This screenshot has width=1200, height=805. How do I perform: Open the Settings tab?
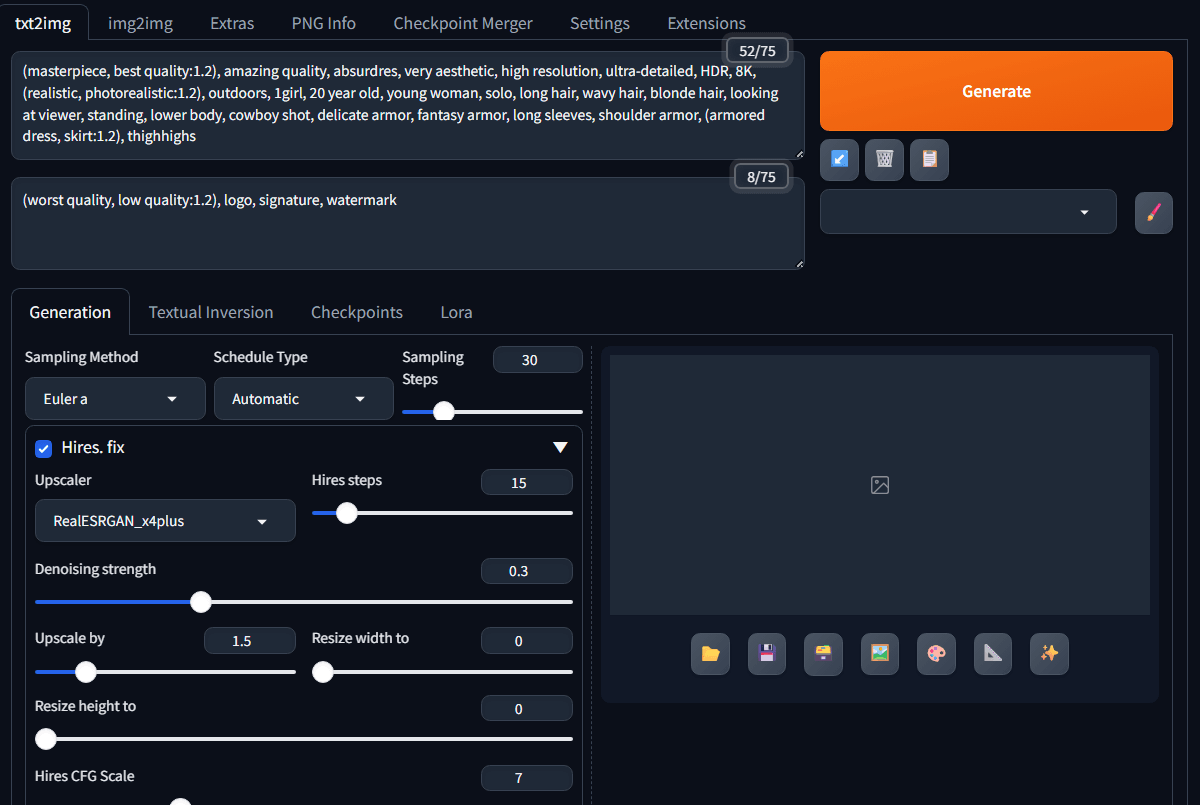[600, 23]
